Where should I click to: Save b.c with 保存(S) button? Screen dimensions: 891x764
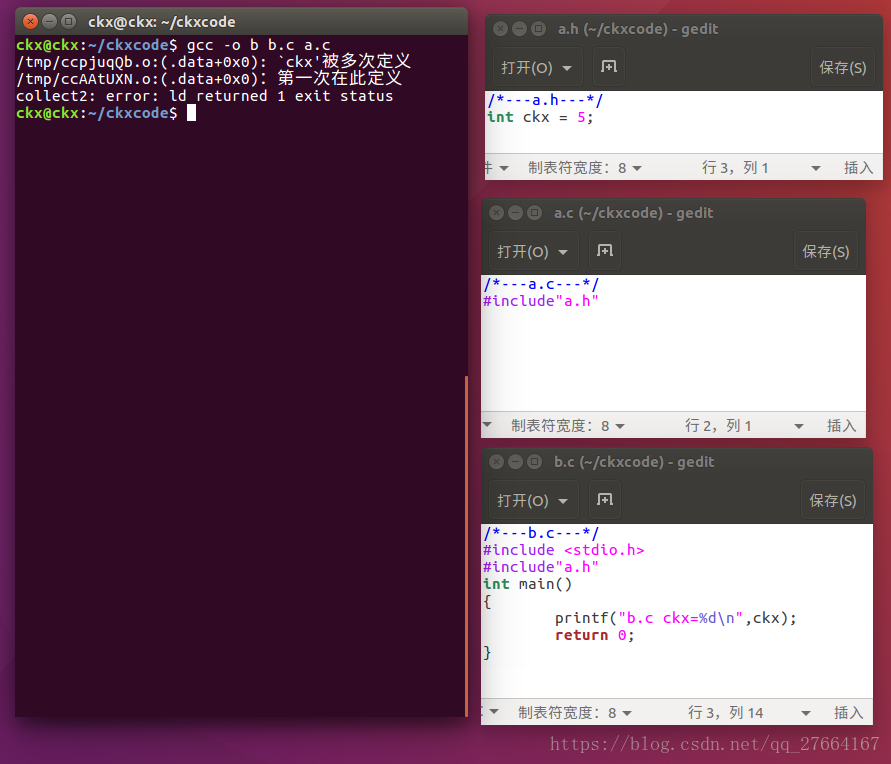click(832, 500)
